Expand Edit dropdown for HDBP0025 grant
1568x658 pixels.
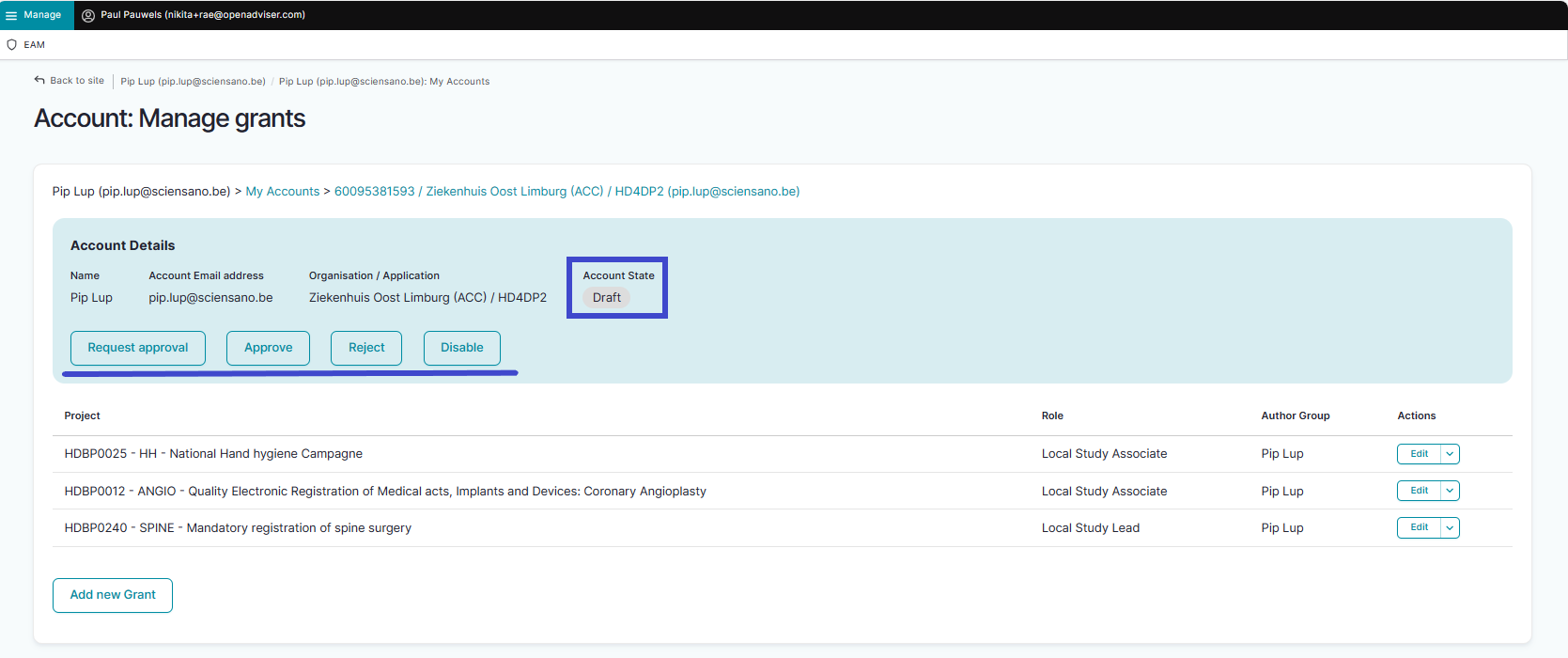pos(1450,454)
